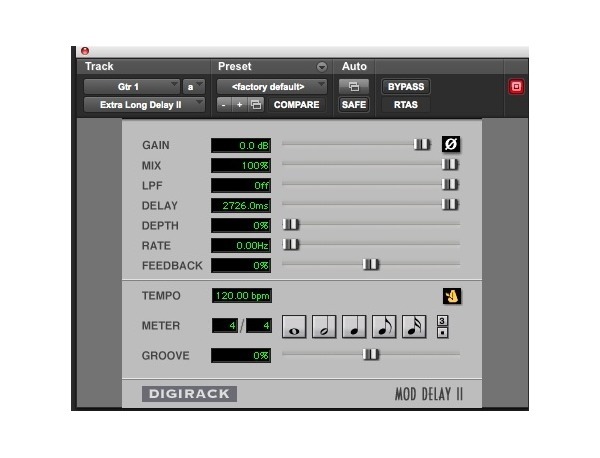Click the DEPTH value field

pyautogui.click(x=241, y=225)
